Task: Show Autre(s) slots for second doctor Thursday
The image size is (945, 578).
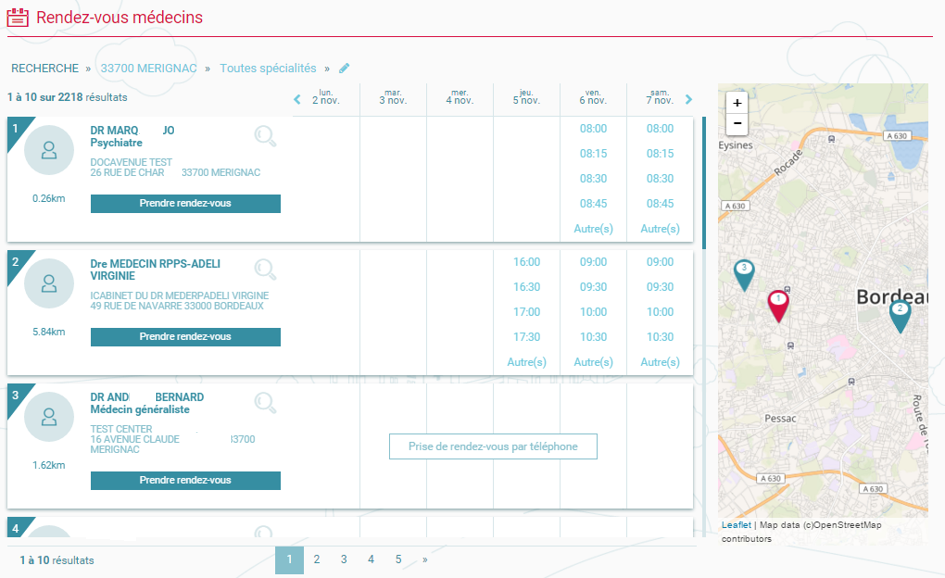Action: pyautogui.click(x=527, y=362)
